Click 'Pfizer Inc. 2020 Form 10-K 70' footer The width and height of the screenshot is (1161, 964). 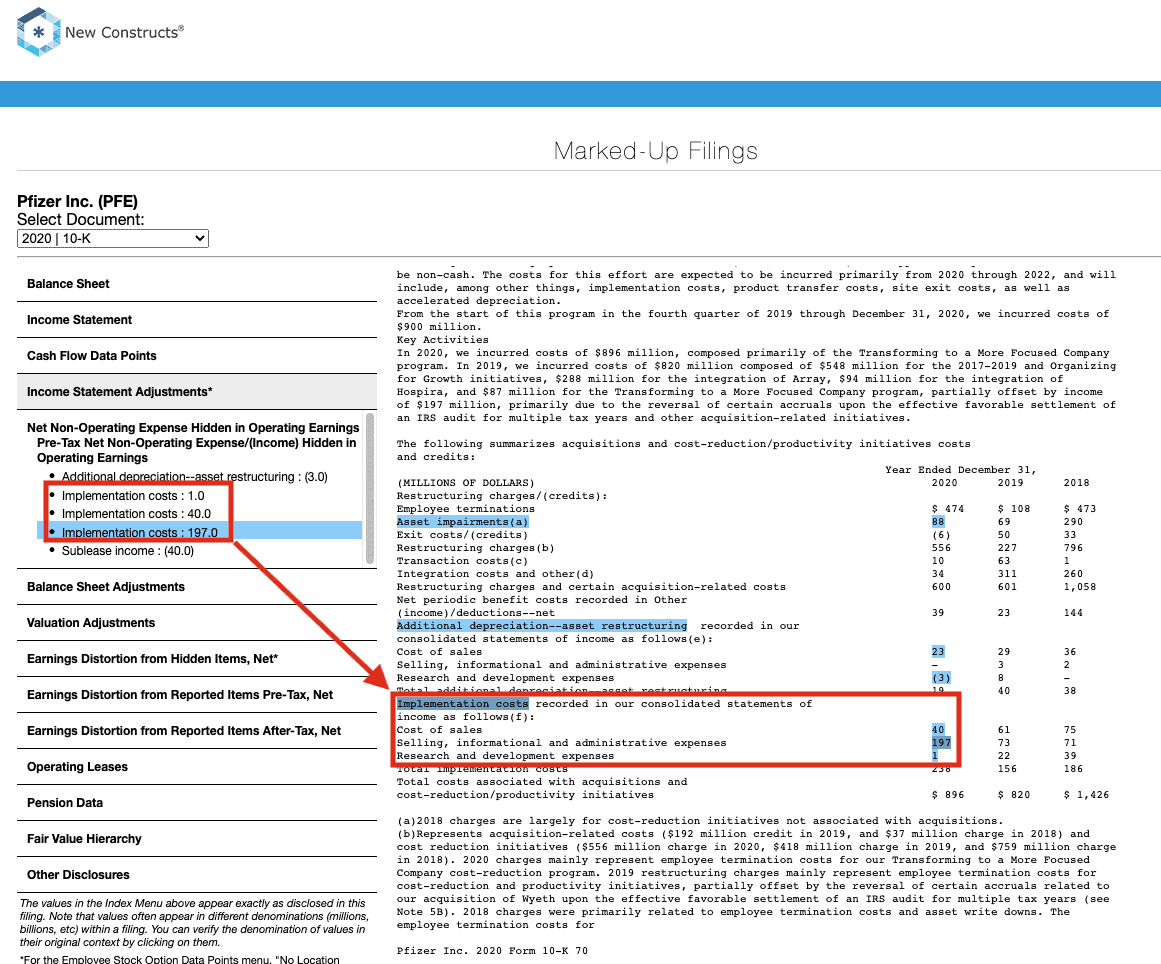(492, 951)
